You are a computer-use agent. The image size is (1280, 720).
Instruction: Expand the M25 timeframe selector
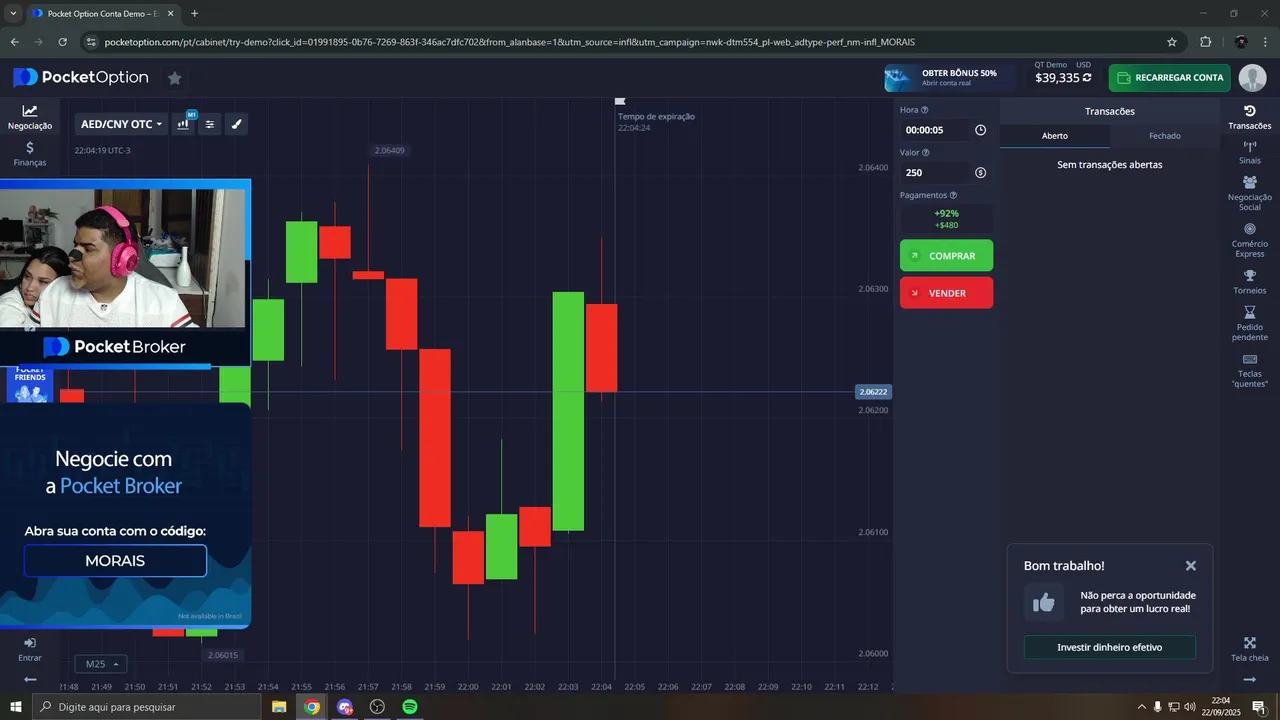pyautogui.click(x=101, y=664)
